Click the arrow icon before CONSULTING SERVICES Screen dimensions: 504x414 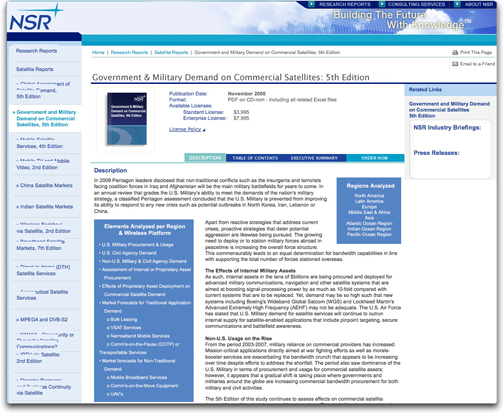pos(382,4)
